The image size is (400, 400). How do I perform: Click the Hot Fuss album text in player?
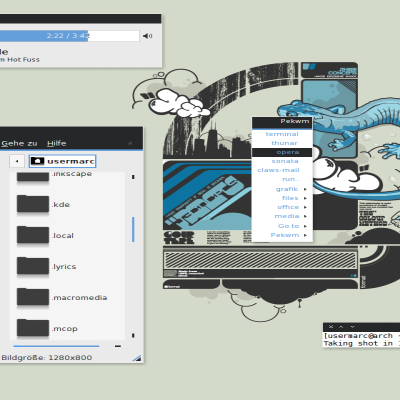(23, 60)
